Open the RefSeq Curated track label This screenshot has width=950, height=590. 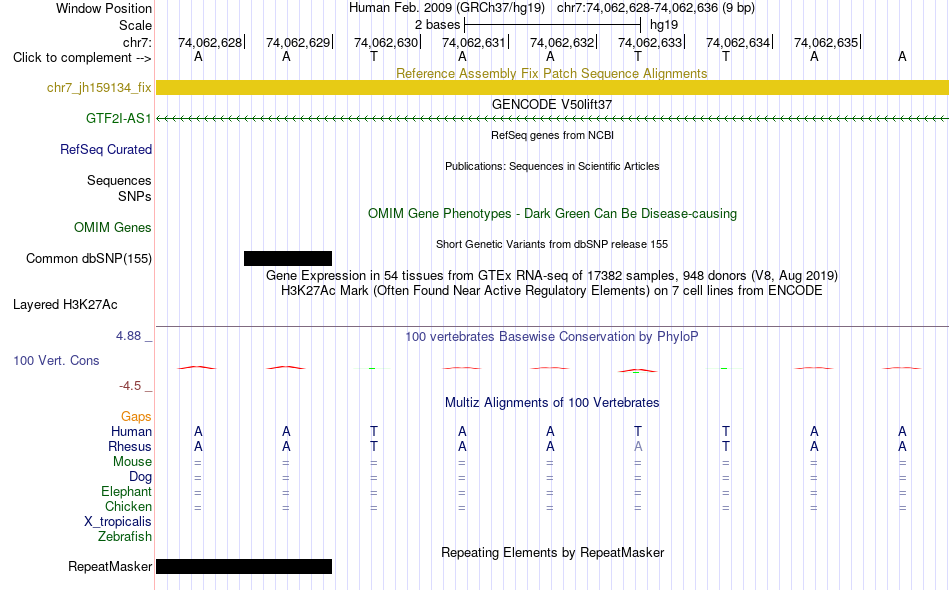pyautogui.click(x=106, y=150)
